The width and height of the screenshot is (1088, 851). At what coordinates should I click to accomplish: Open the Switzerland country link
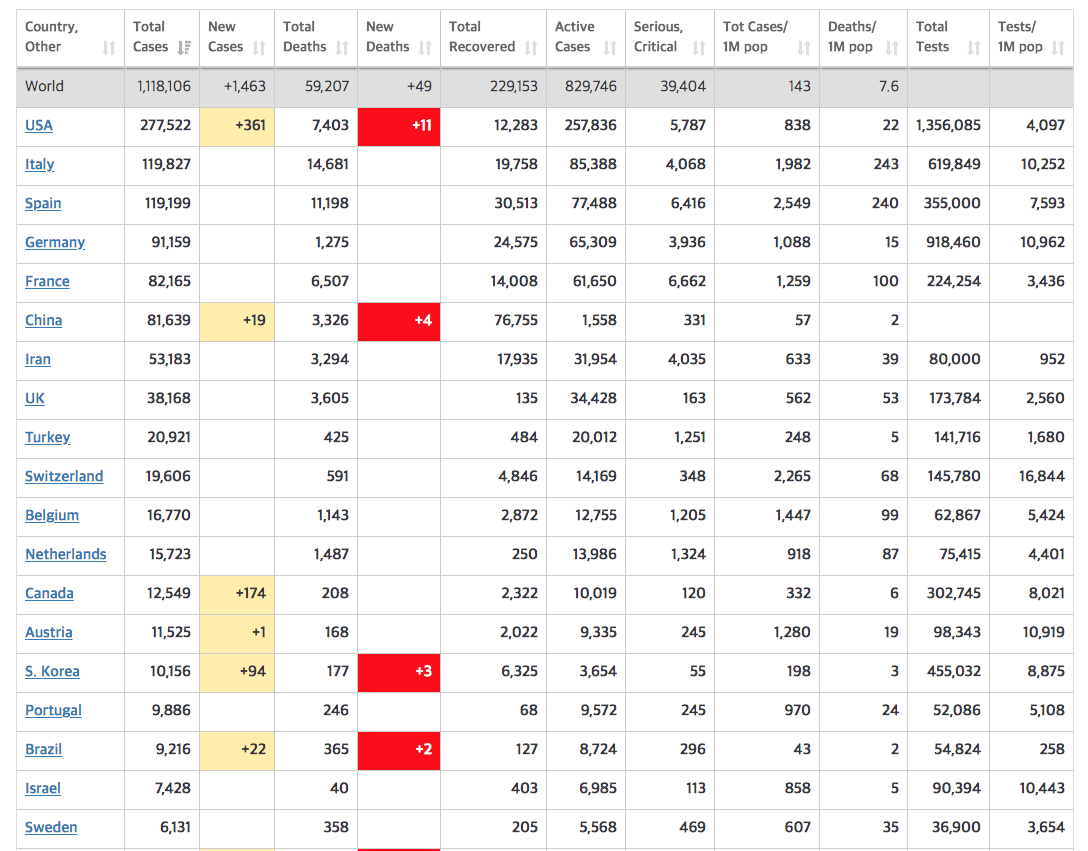tap(64, 476)
